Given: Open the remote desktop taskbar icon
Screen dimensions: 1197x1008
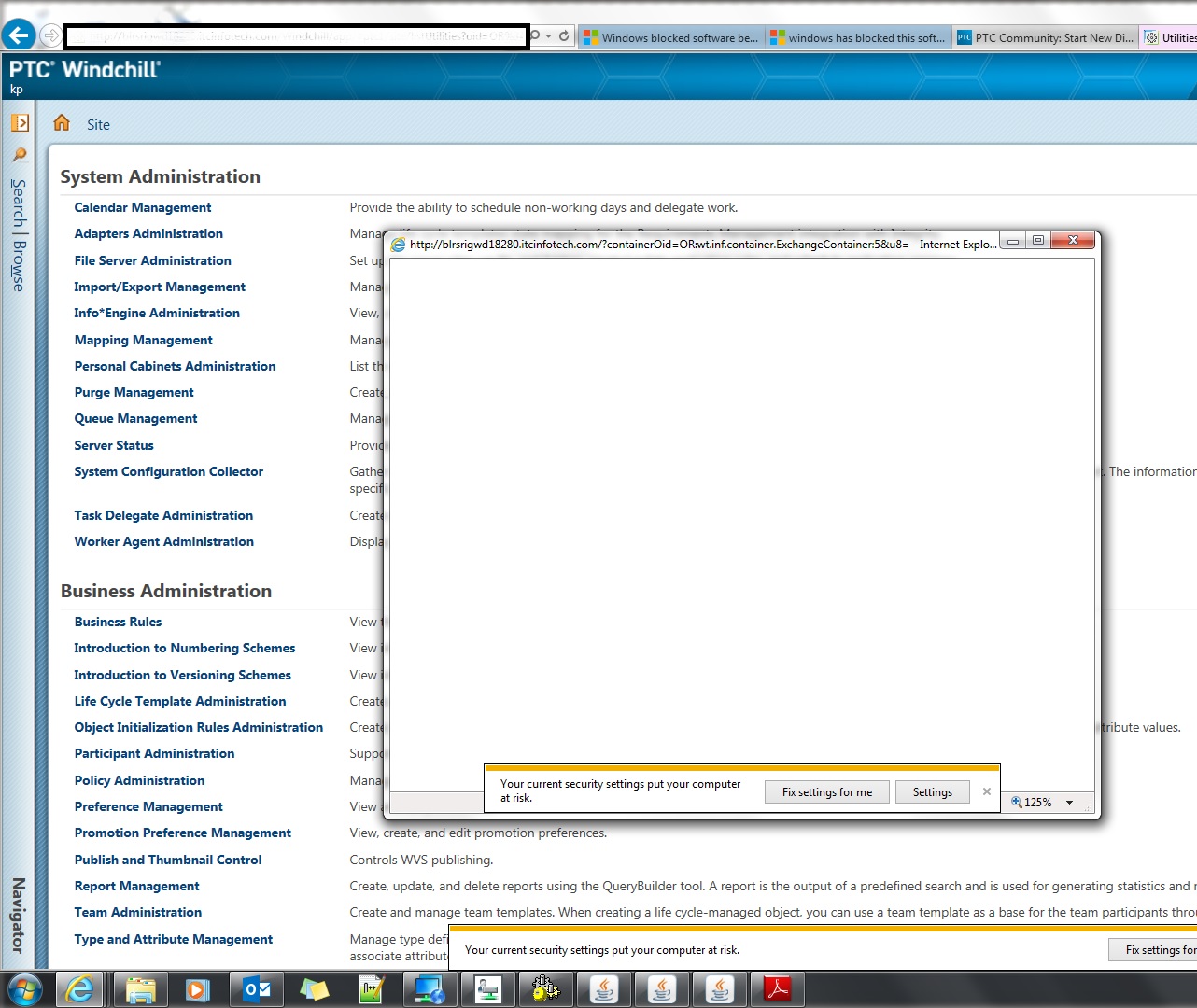Looking at the screenshot, I should tap(488, 989).
